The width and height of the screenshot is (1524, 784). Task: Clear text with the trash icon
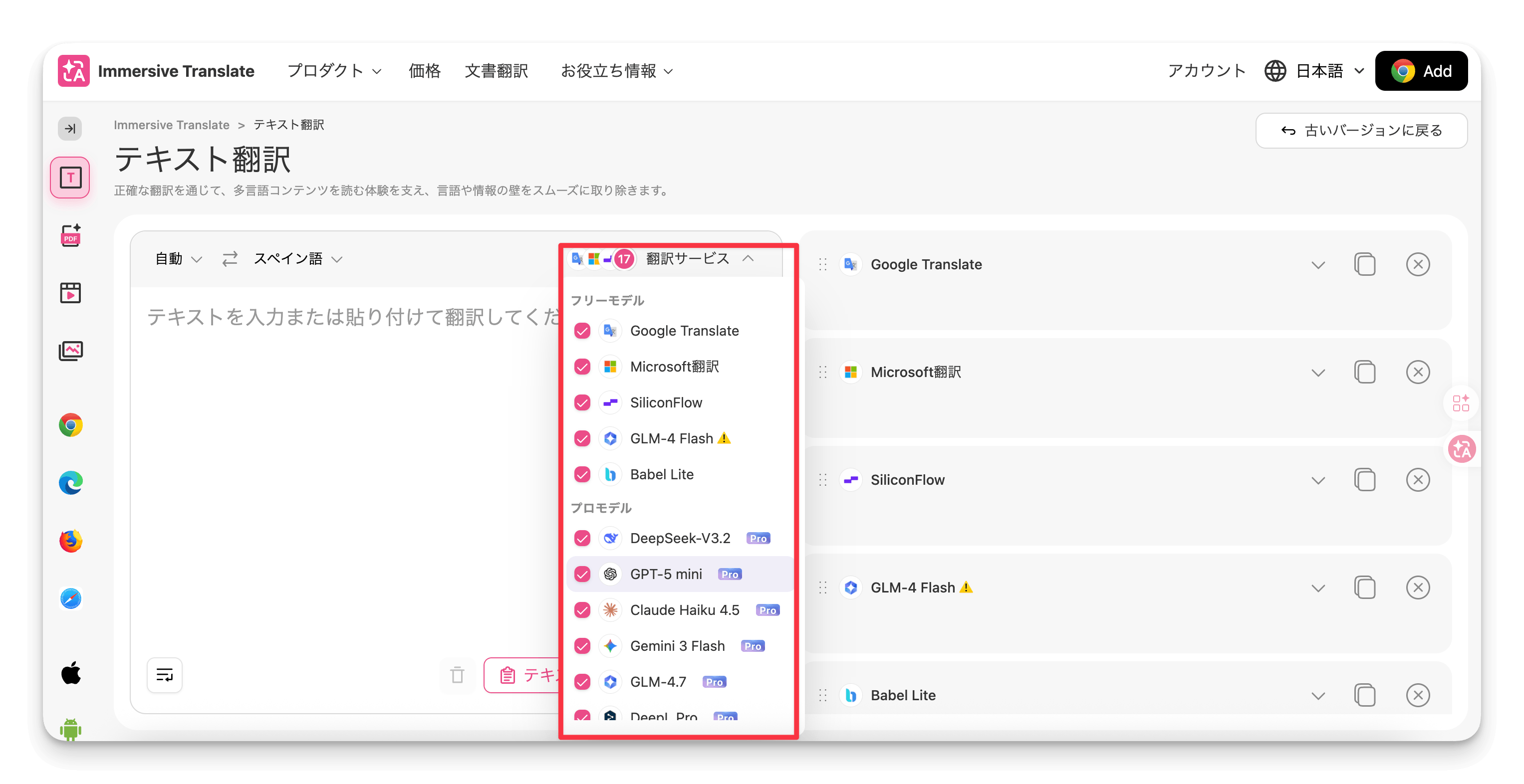457,675
